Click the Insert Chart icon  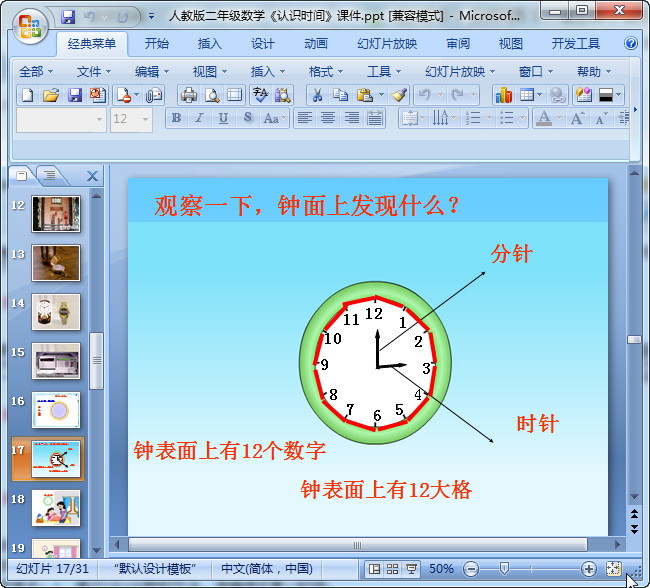[504, 95]
